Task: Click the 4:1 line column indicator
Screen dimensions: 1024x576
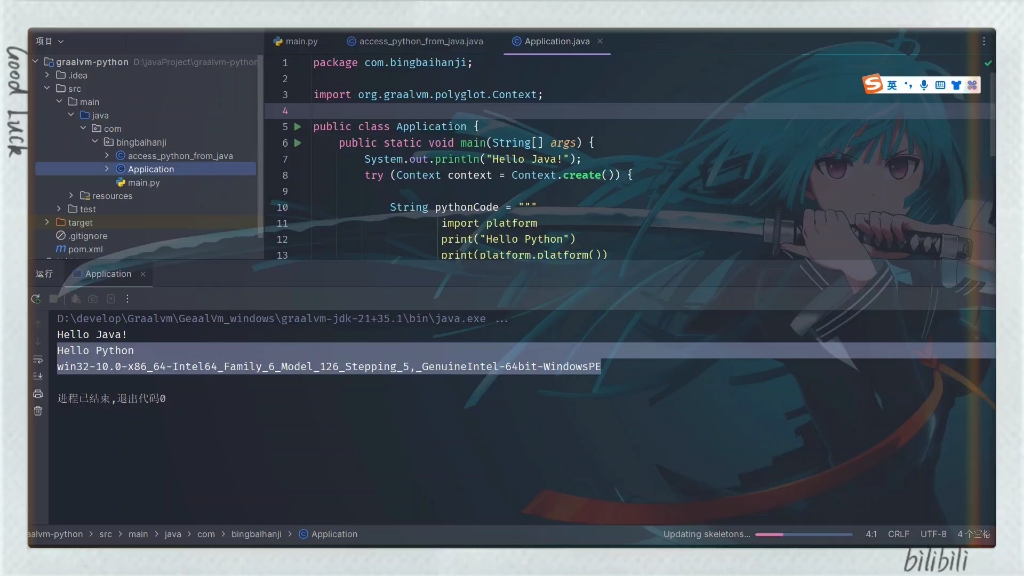Action: click(x=871, y=534)
